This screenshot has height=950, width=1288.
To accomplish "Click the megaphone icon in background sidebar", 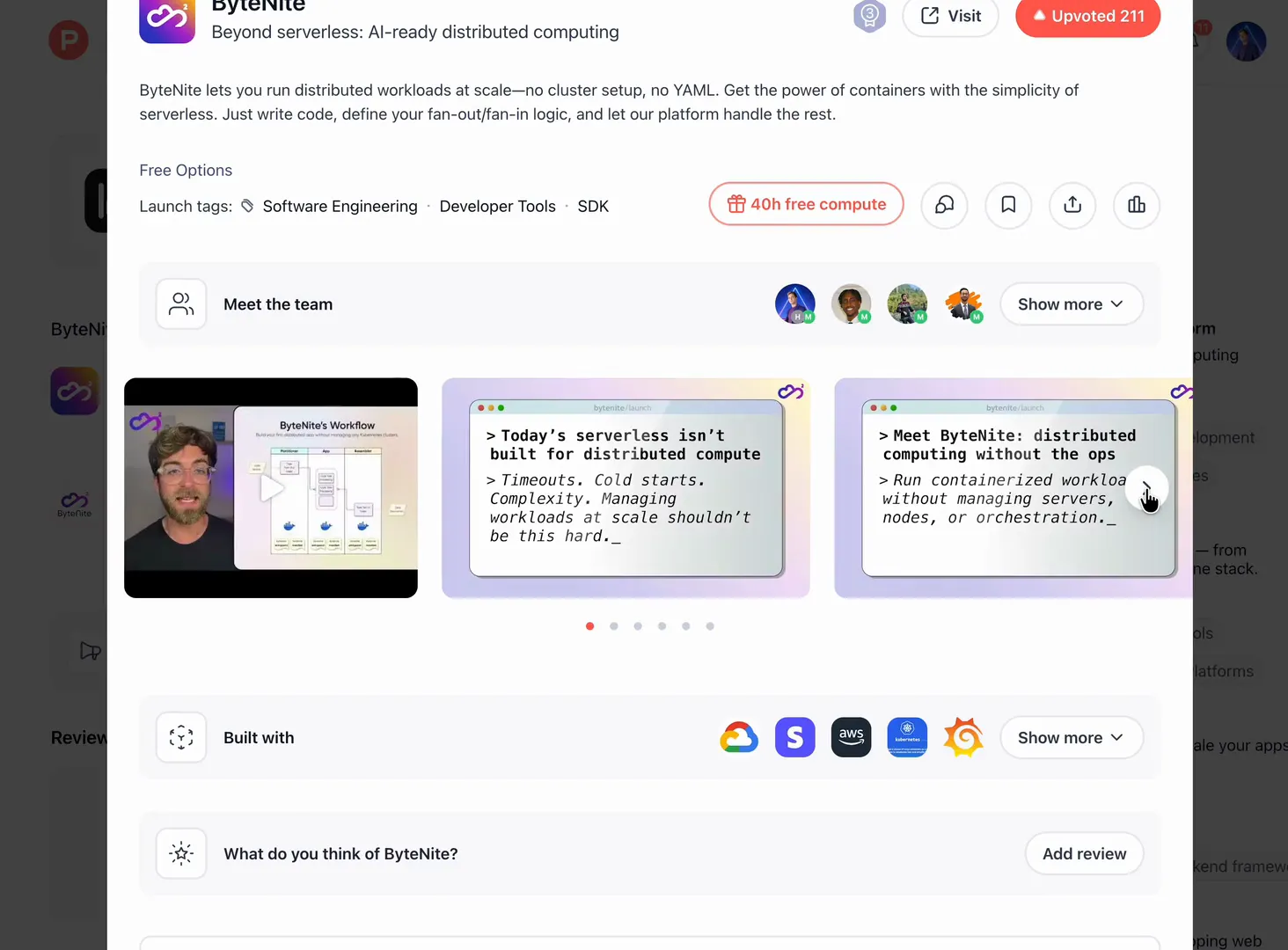I will point(90,651).
